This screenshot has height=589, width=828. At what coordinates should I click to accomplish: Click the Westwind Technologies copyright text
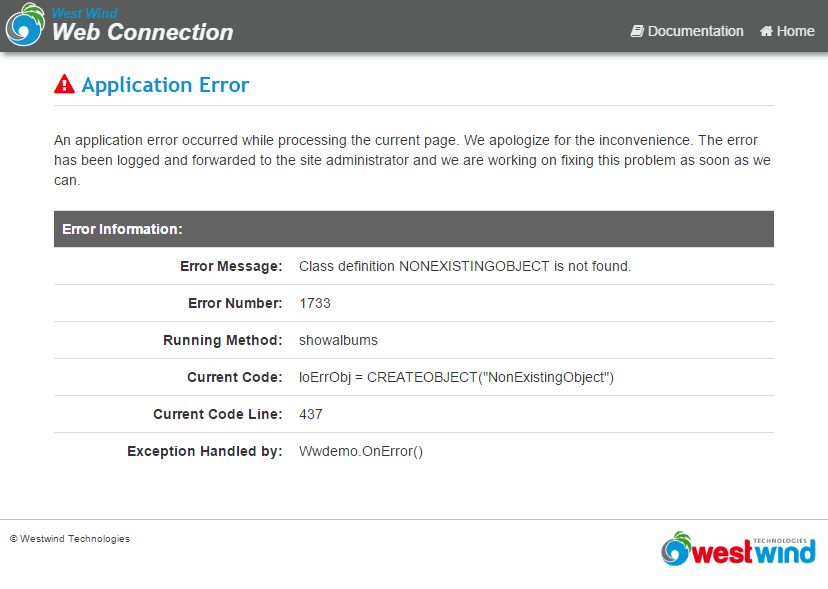70,539
